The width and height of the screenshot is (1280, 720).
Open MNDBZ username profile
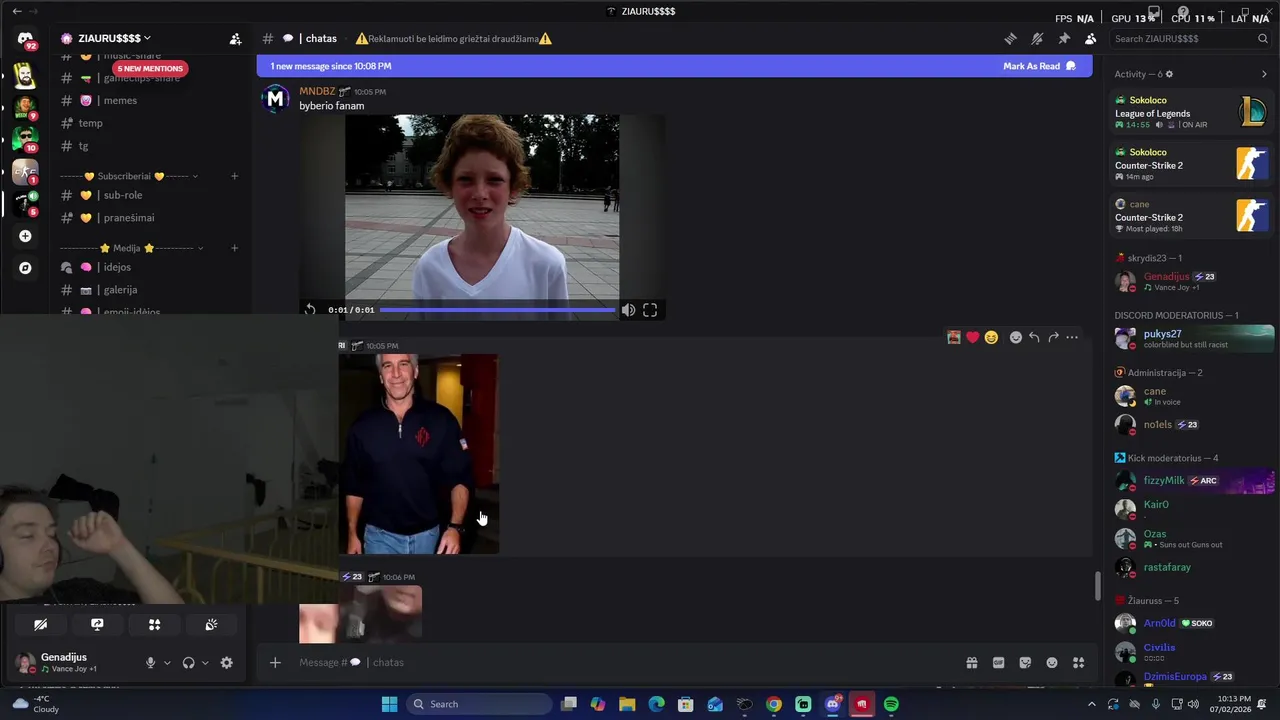point(317,91)
